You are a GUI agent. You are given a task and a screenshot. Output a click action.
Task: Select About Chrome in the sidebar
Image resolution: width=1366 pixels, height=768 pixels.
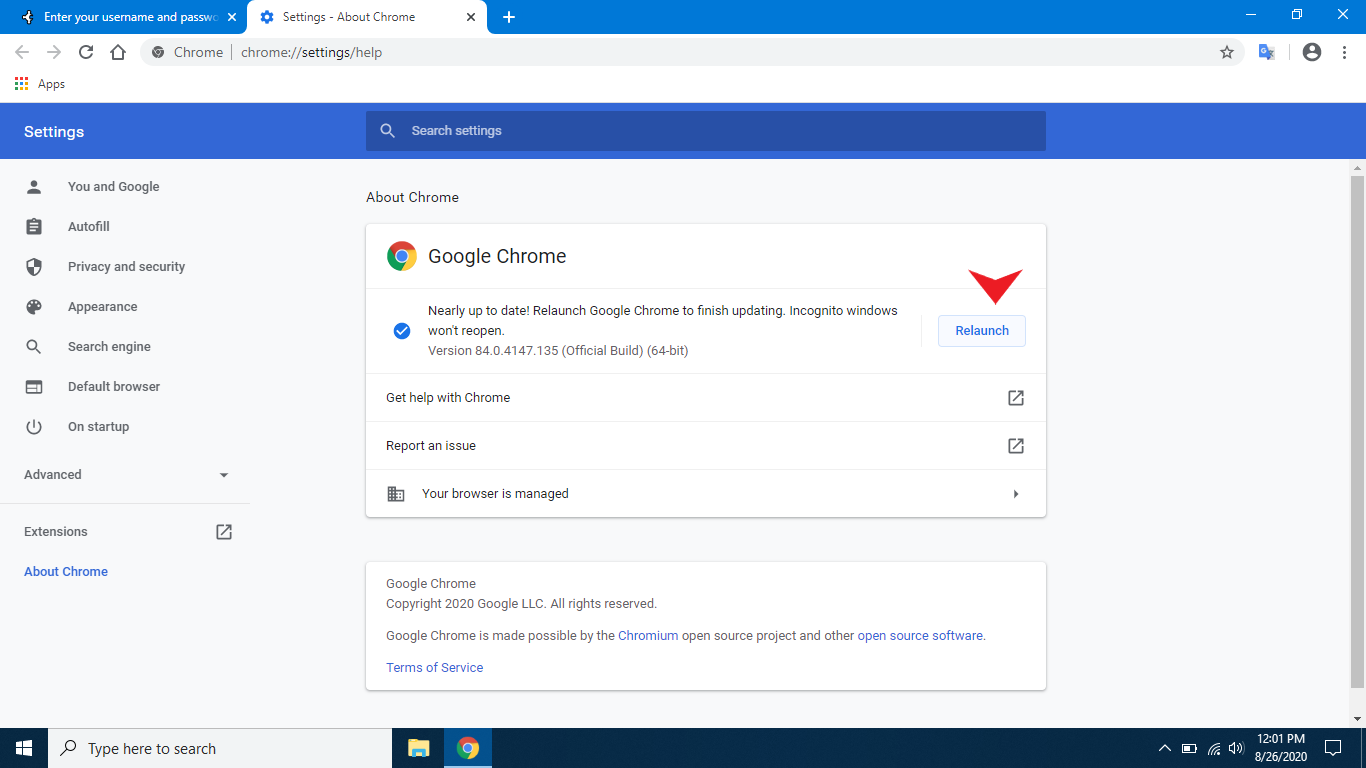[66, 572]
